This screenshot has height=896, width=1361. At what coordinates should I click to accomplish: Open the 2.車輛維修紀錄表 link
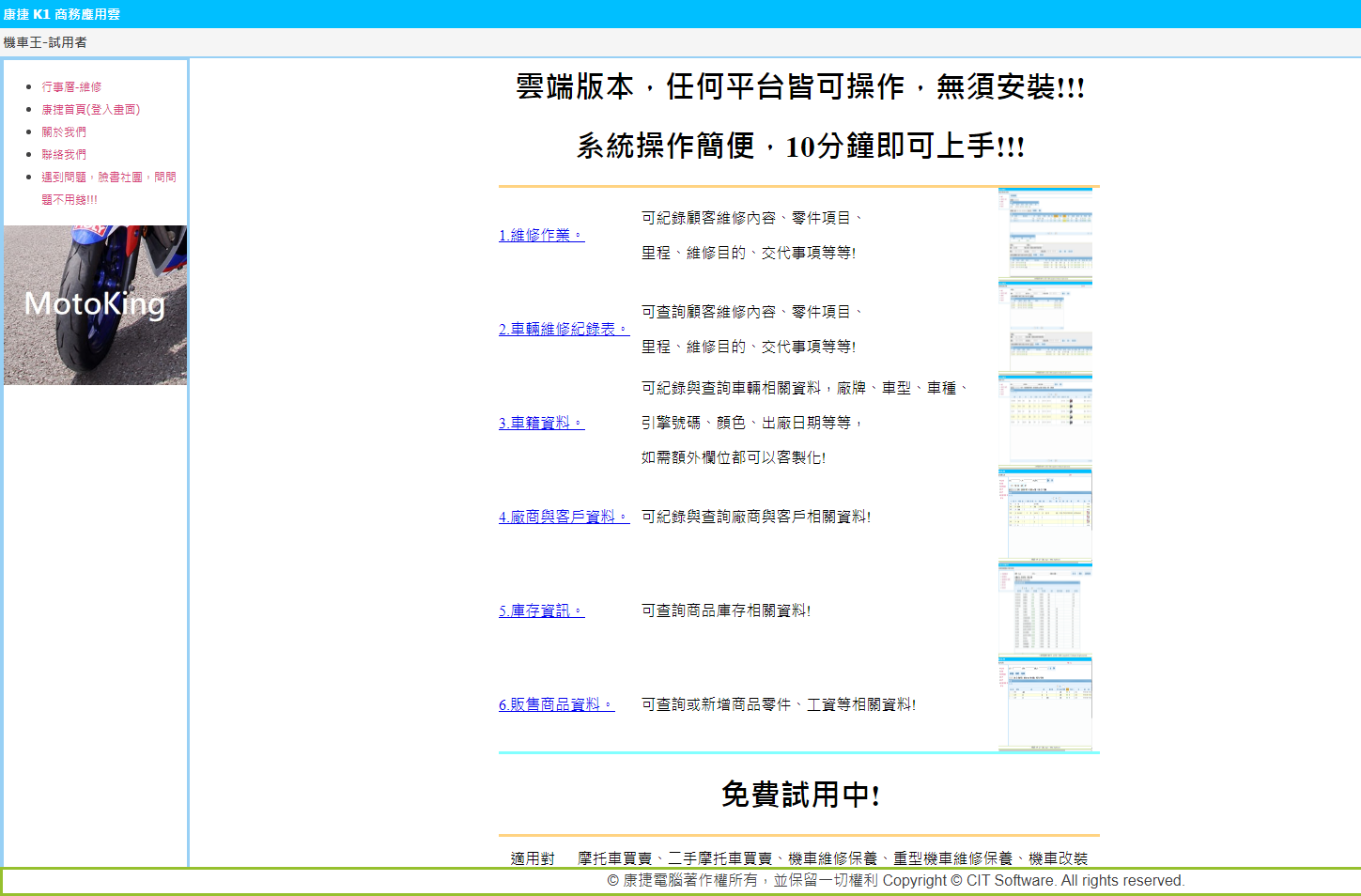[563, 329]
